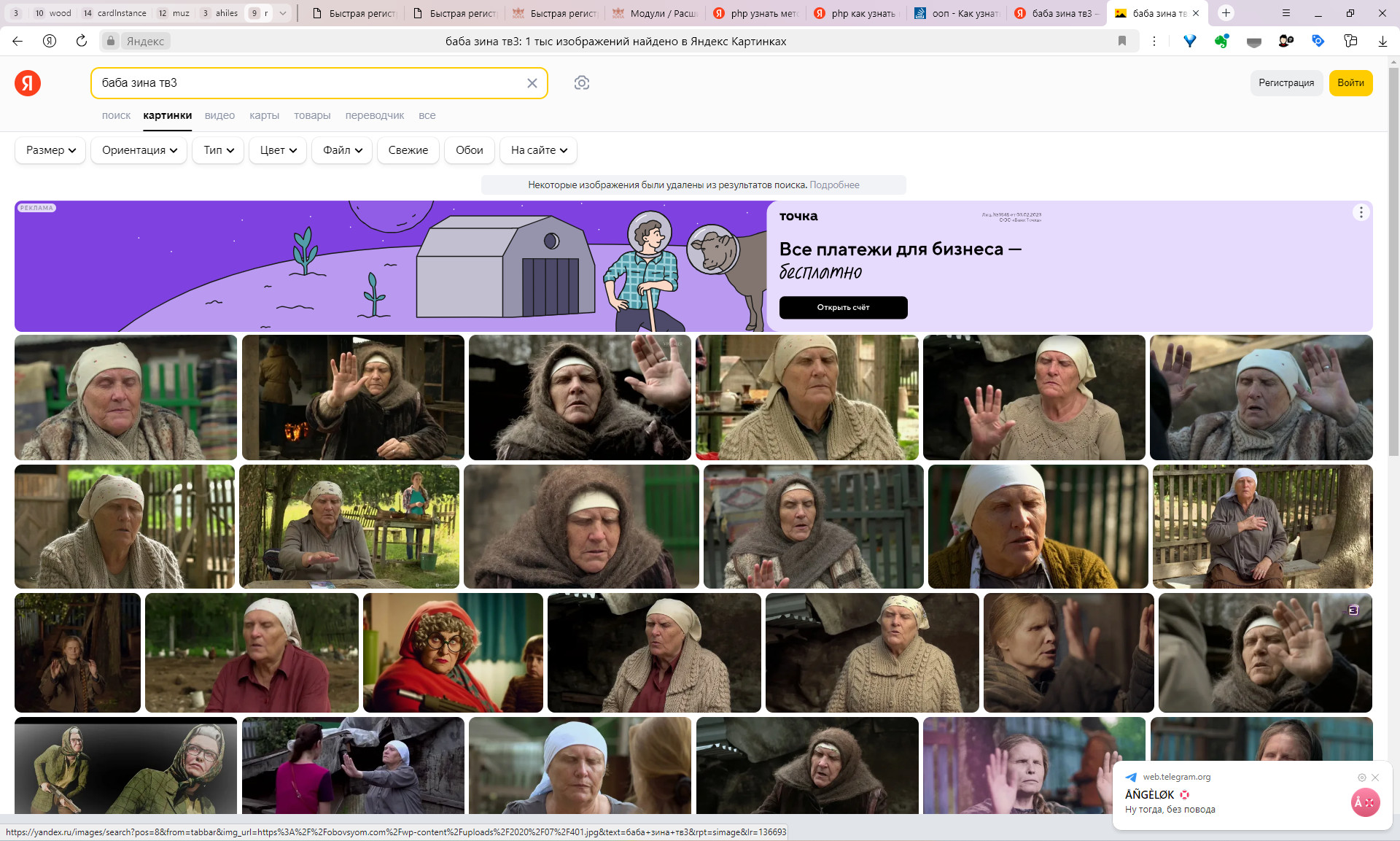Open Telegram notification settings gear
This screenshot has width=1400, height=841.
click(x=1361, y=778)
